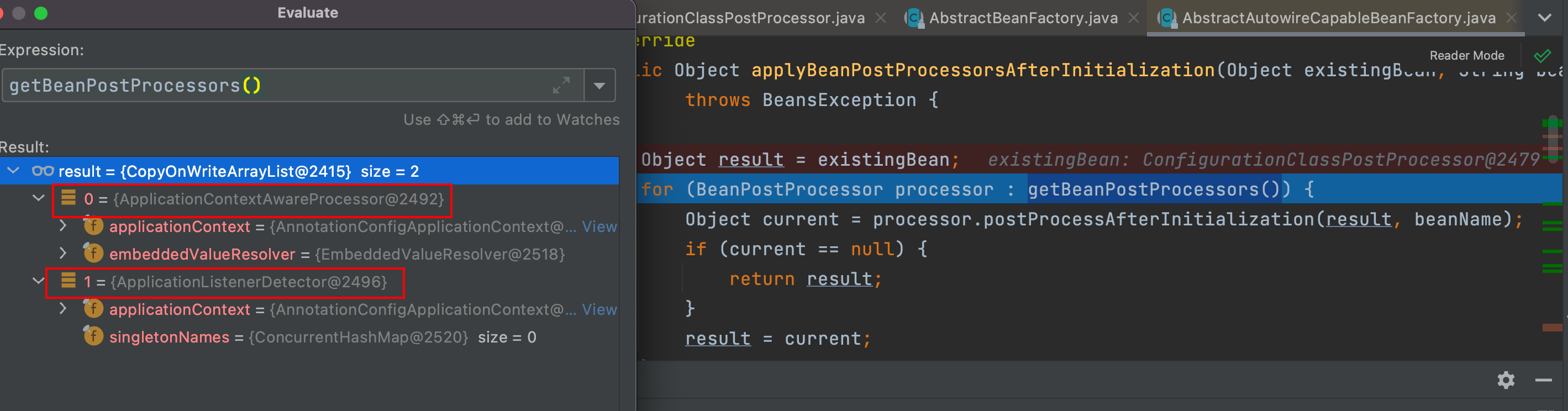Open expression history dropdown arrow
The image size is (1568, 411).
click(x=599, y=86)
